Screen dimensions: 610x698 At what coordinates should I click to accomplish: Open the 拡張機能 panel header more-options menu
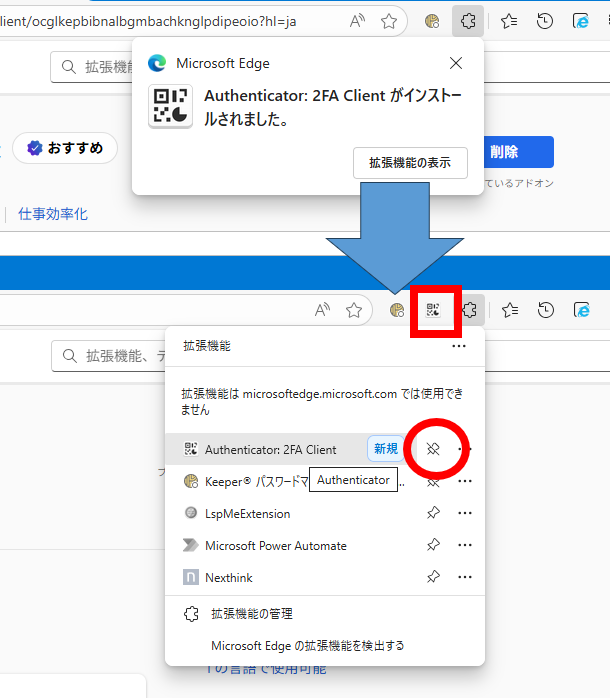459,345
